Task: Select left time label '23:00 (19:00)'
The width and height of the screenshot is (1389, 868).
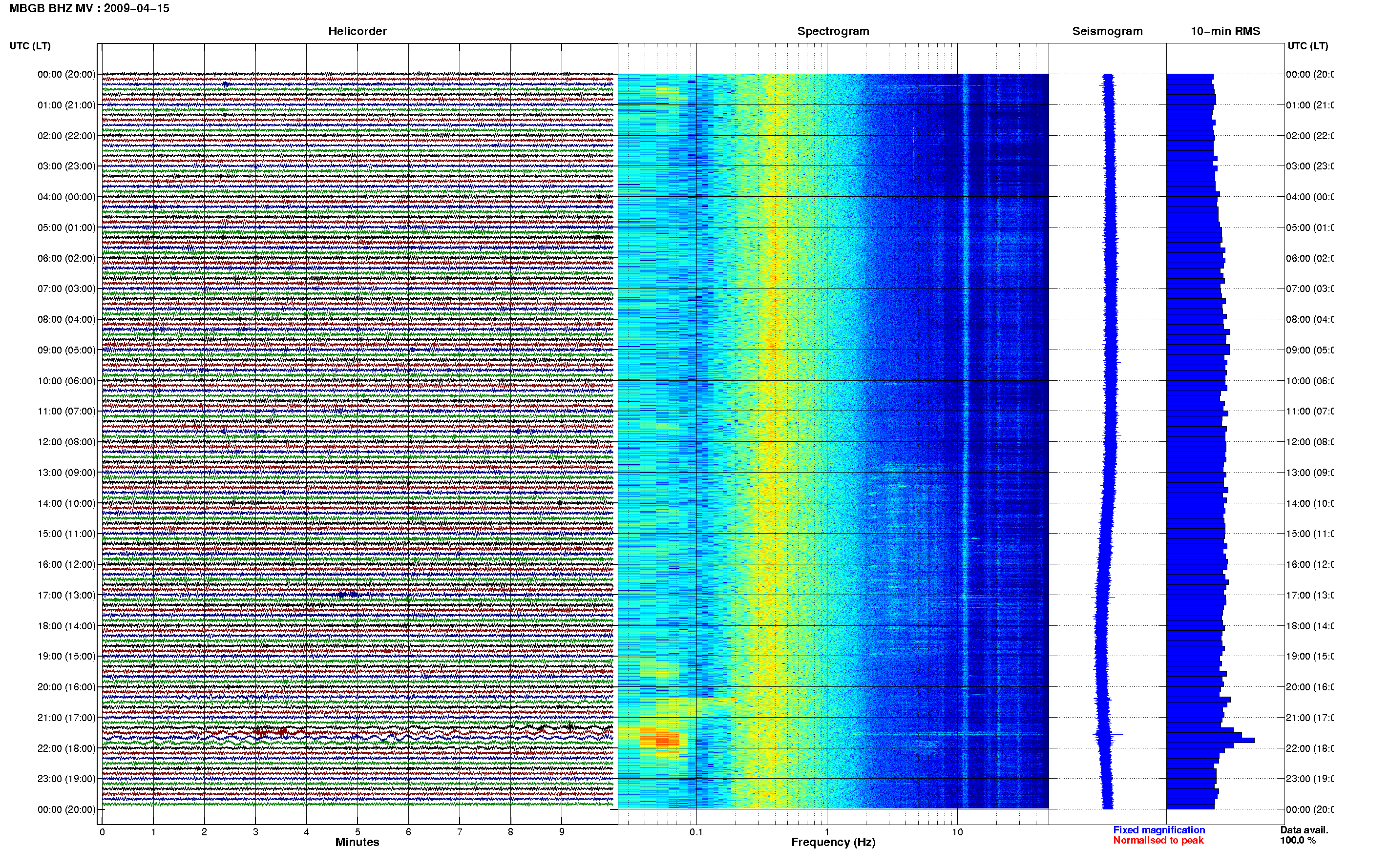Action: pyautogui.click(x=66, y=779)
